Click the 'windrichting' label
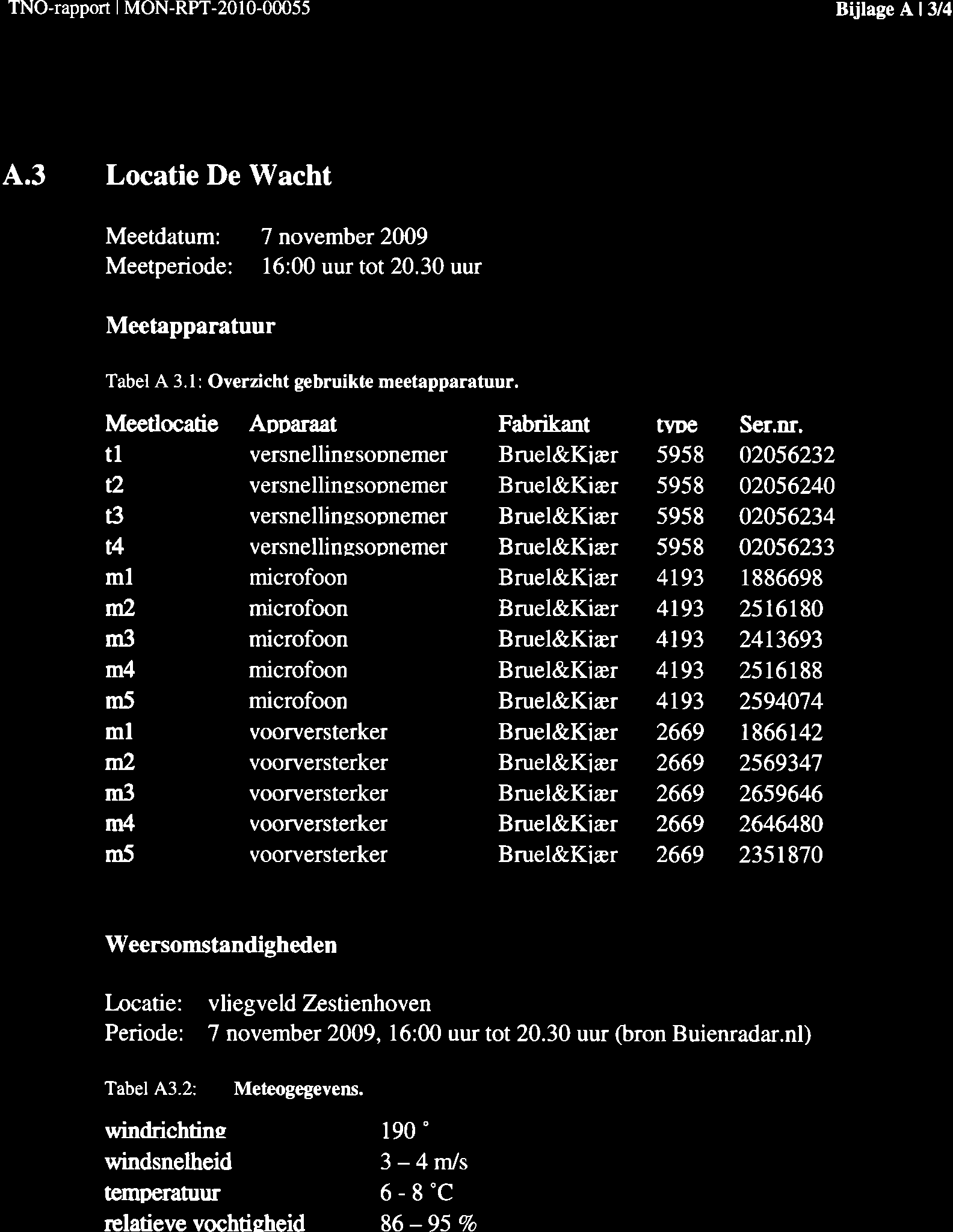 pyautogui.click(x=165, y=1132)
